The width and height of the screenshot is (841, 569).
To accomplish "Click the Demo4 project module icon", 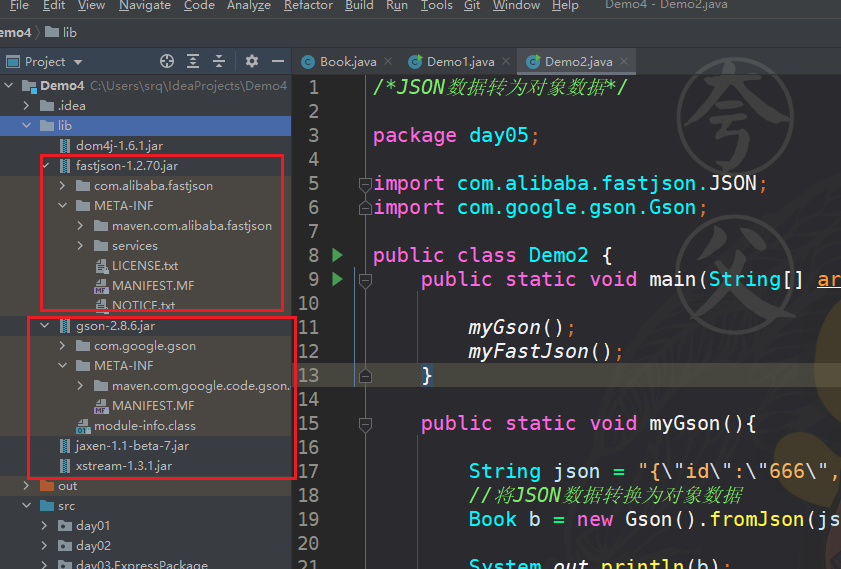I will (29, 86).
